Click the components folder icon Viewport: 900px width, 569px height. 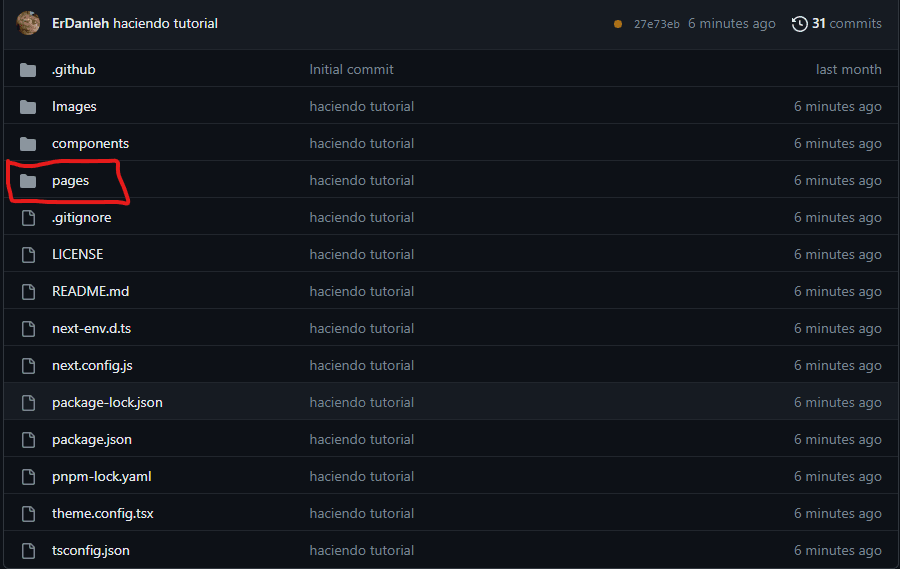(x=28, y=144)
